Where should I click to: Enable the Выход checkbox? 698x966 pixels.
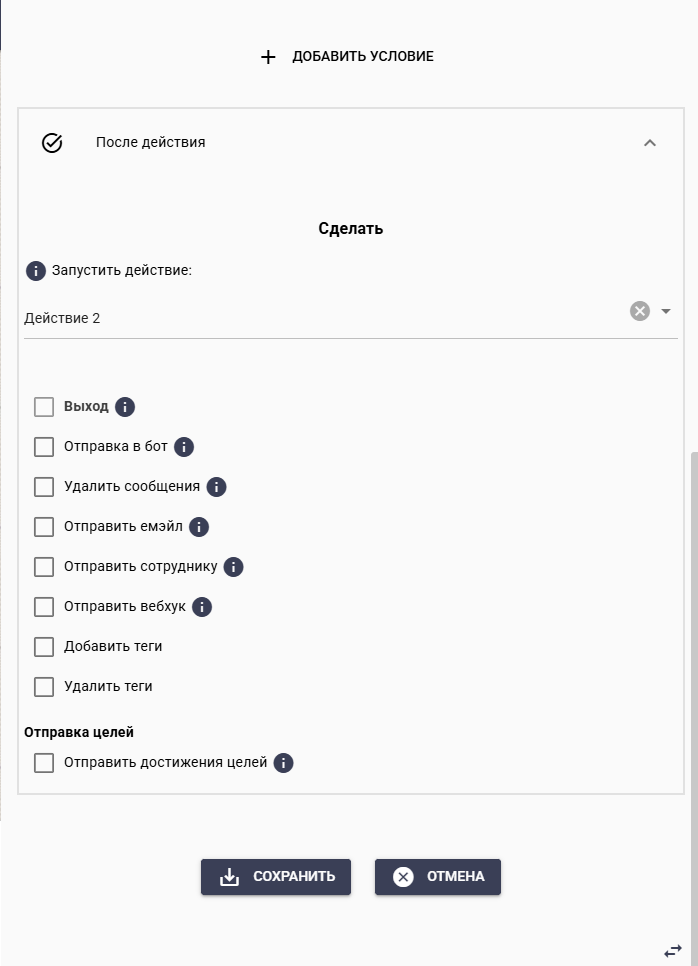[x=44, y=406]
